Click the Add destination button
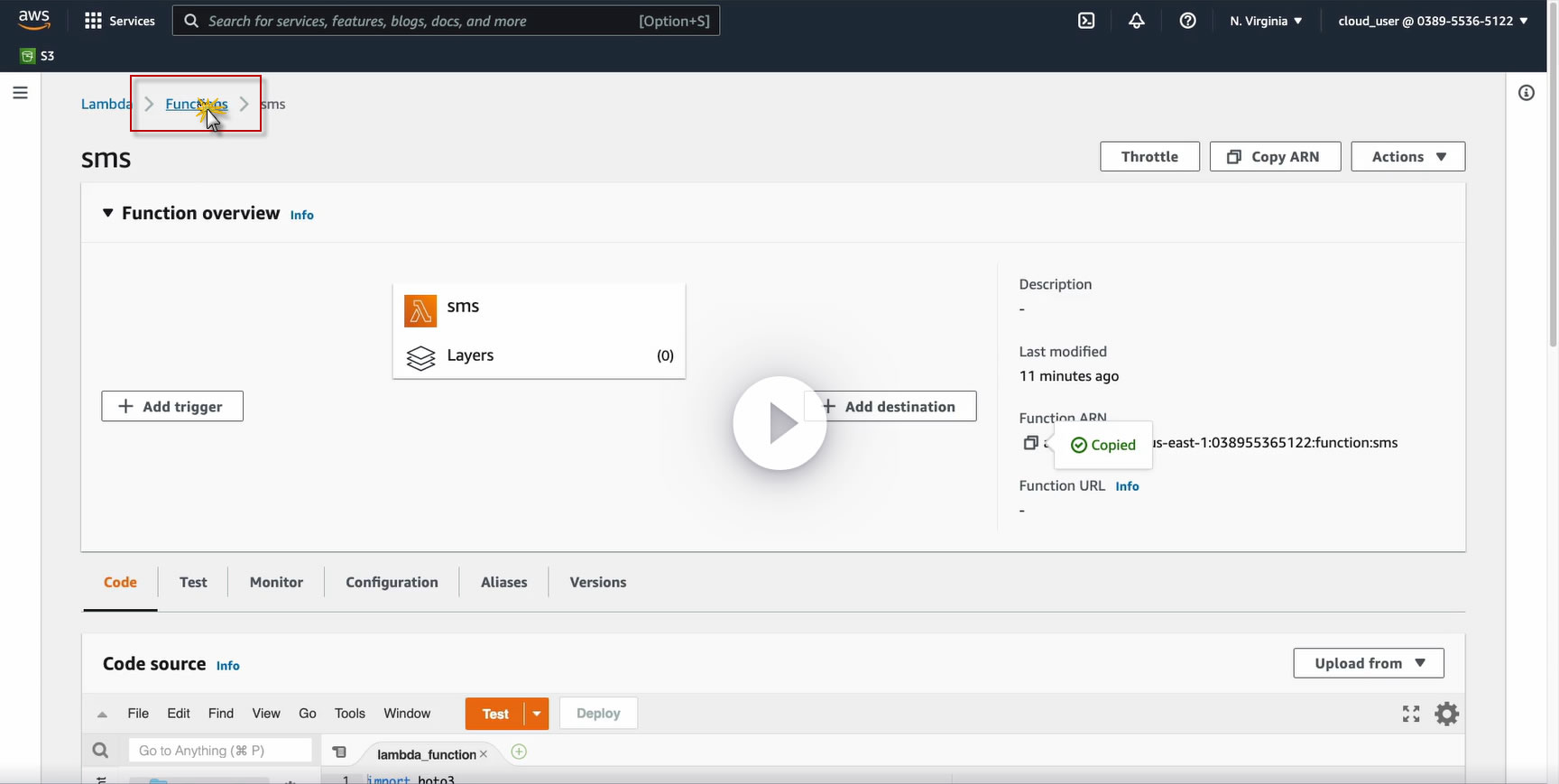Viewport: 1559px width, 784px height. click(x=890, y=407)
